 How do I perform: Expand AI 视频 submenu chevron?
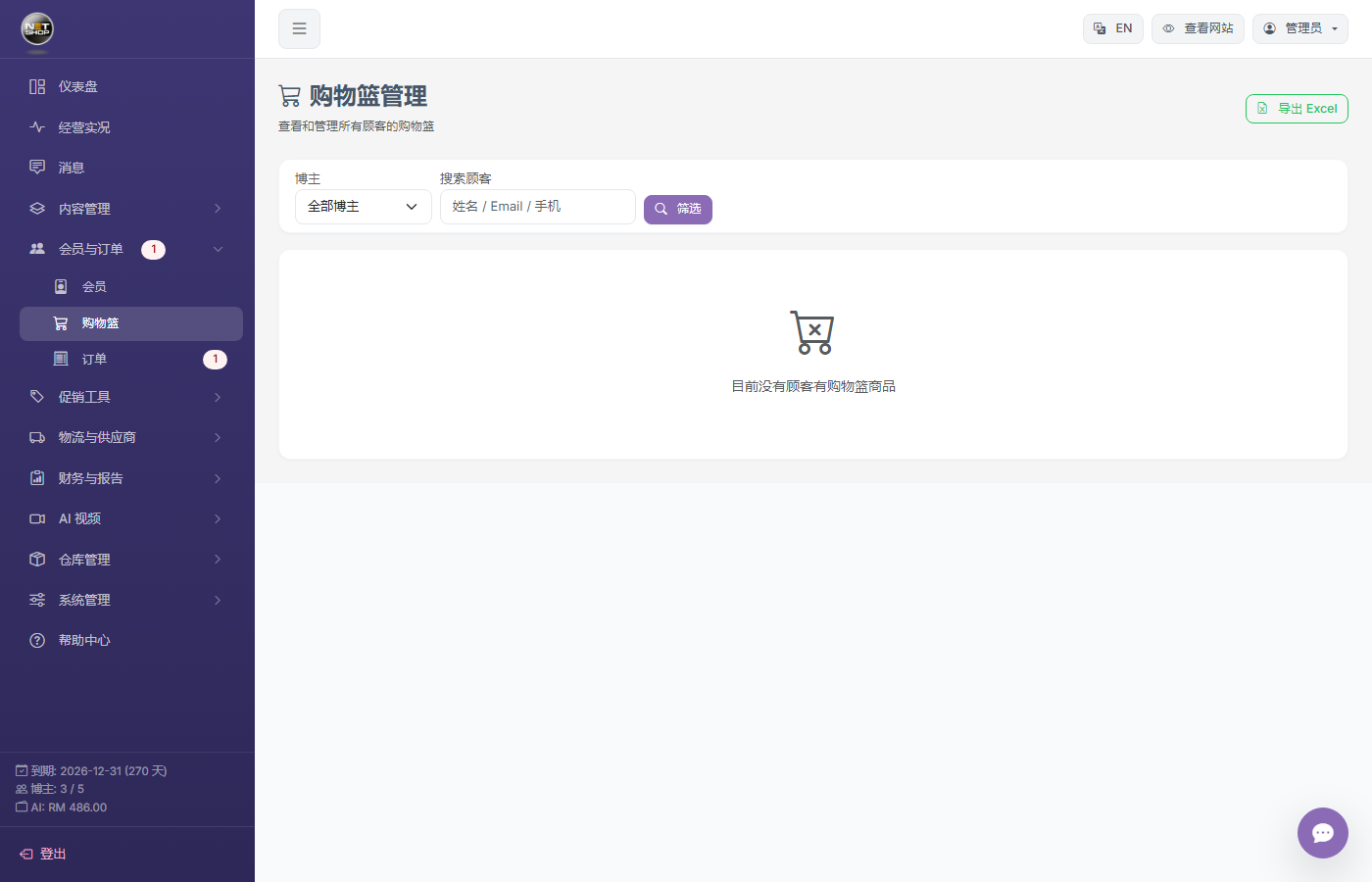pyautogui.click(x=218, y=518)
